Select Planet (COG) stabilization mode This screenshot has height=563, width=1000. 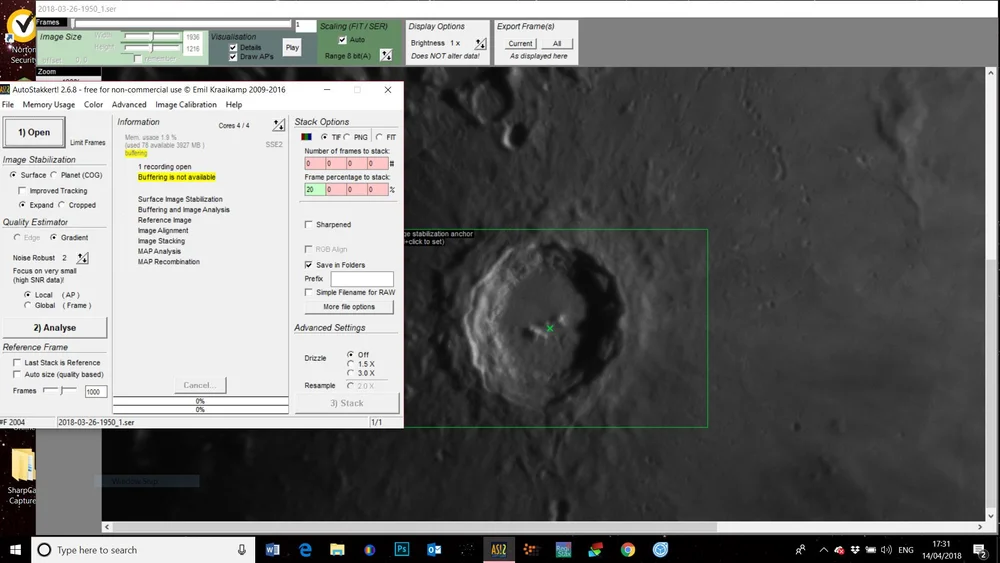[x=54, y=175]
